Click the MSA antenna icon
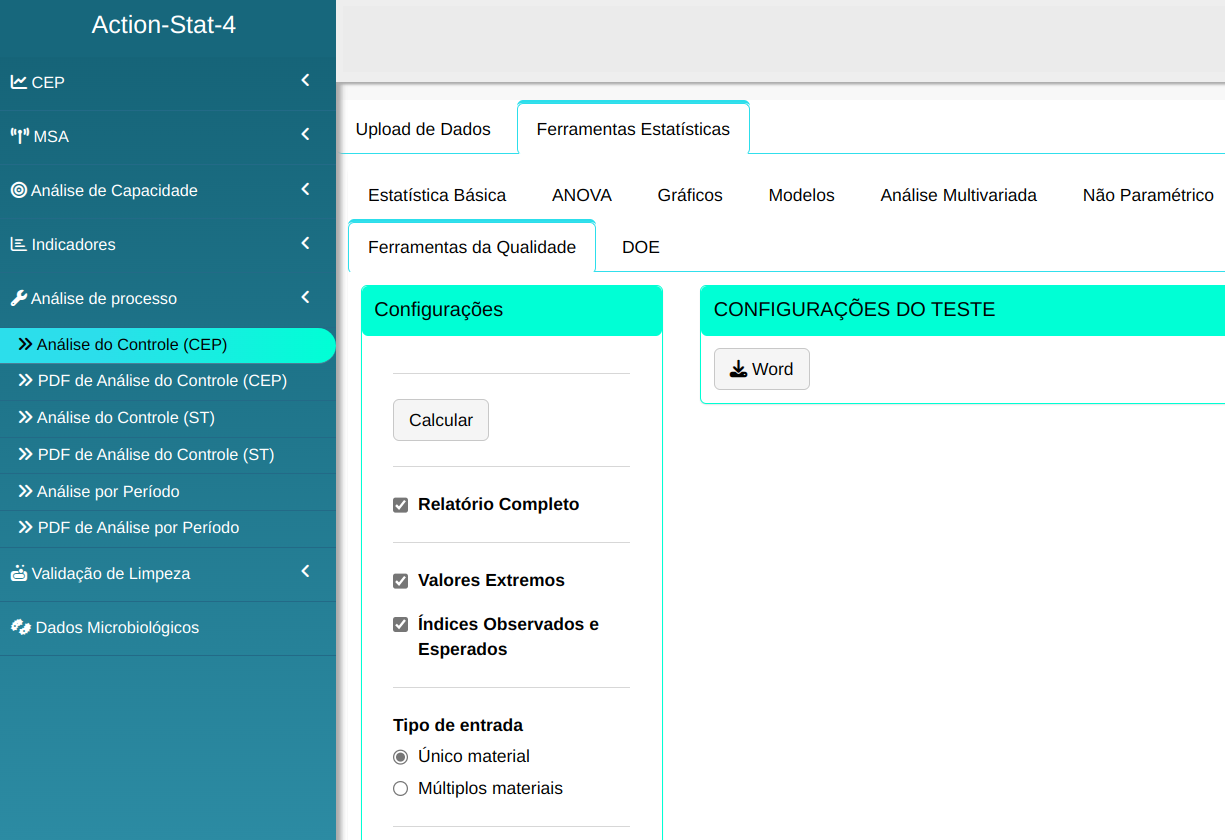 [x=20, y=136]
